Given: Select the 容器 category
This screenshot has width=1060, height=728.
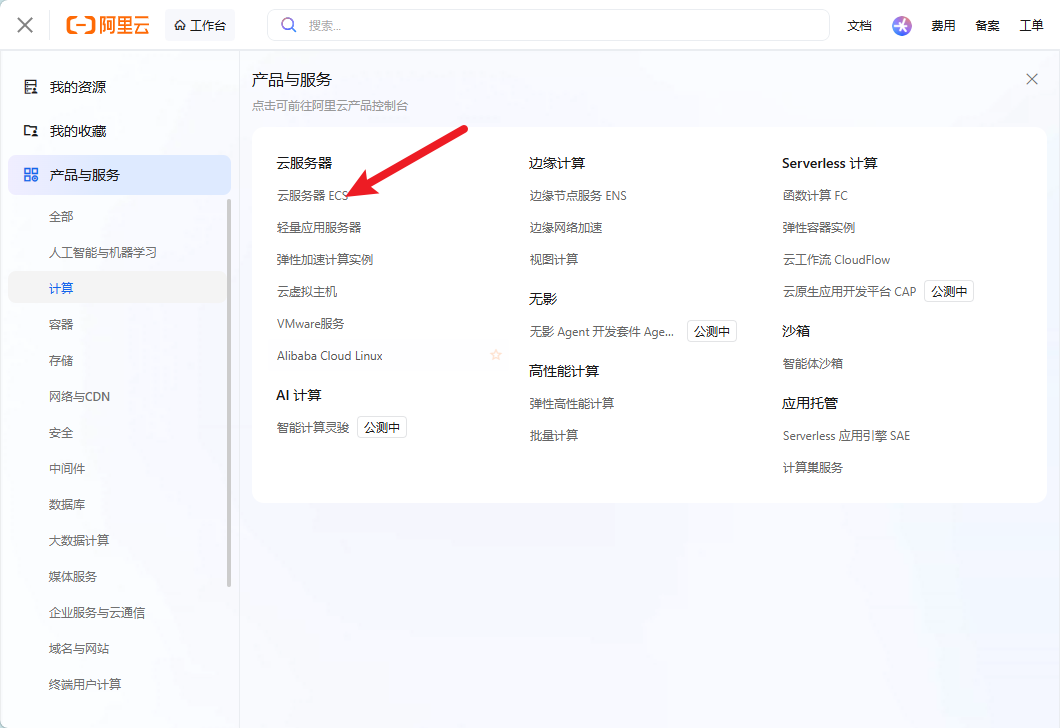Looking at the screenshot, I should click(61, 324).
